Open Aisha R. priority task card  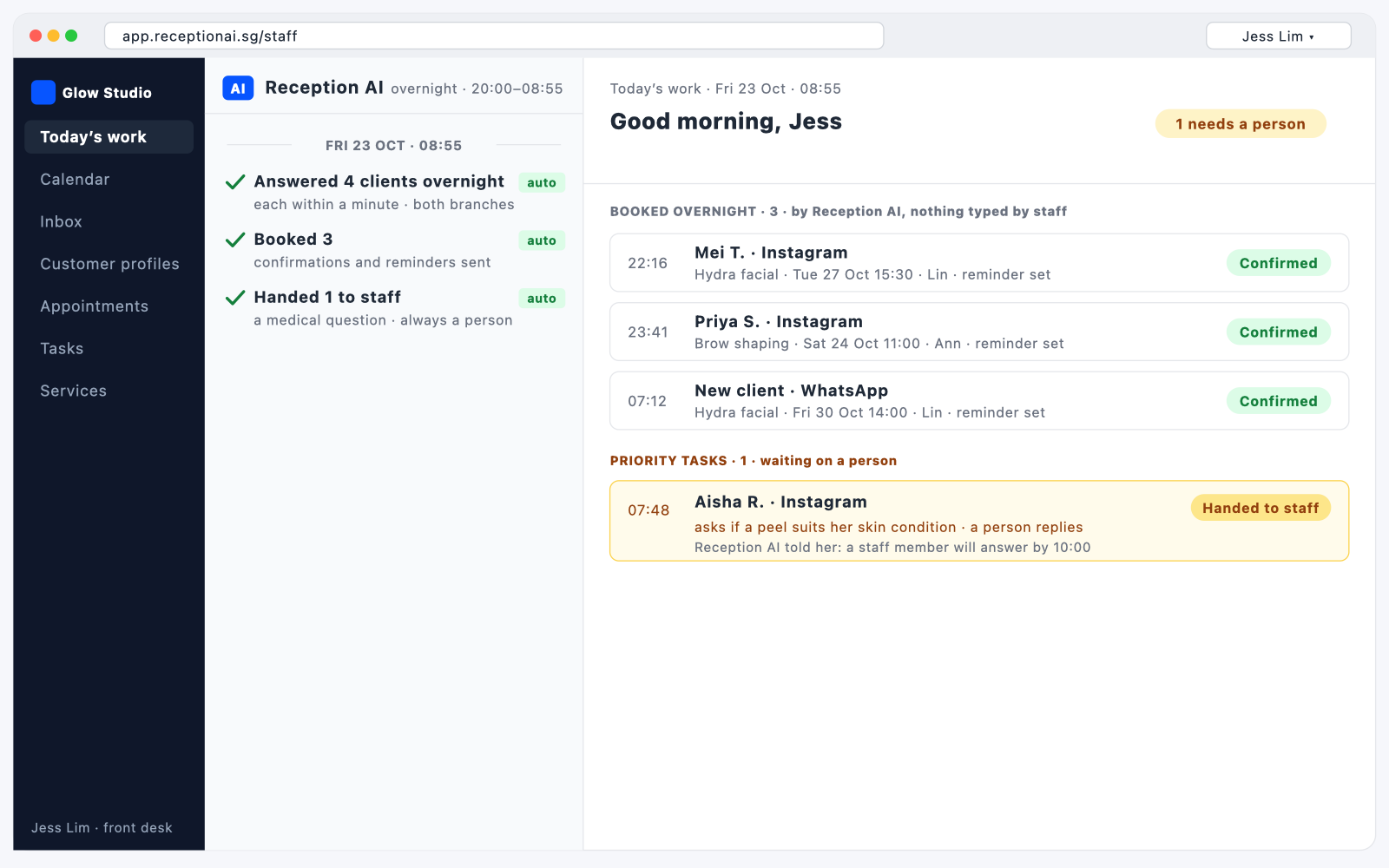click(979, 521)
